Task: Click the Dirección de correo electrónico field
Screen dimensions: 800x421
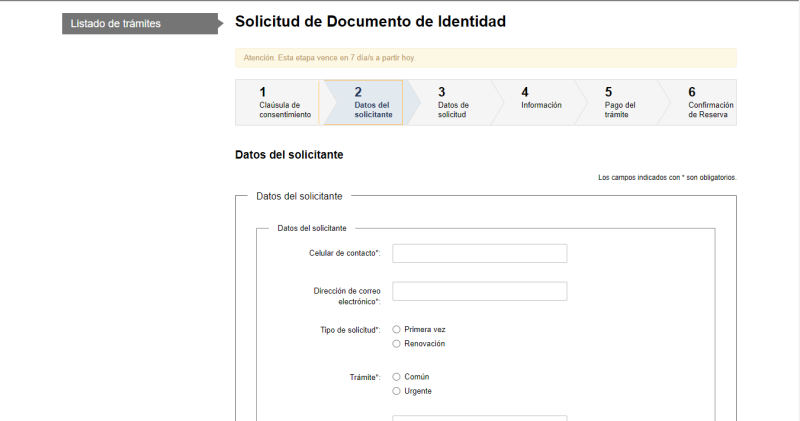Action: tap(479, 291)
